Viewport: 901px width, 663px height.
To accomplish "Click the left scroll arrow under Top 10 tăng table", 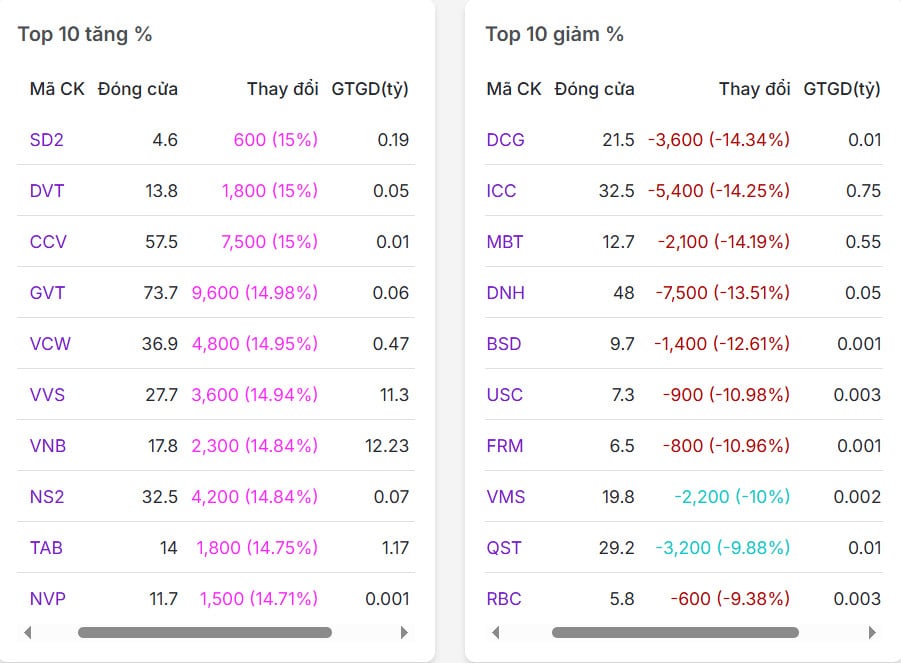I will pos(26,632).
